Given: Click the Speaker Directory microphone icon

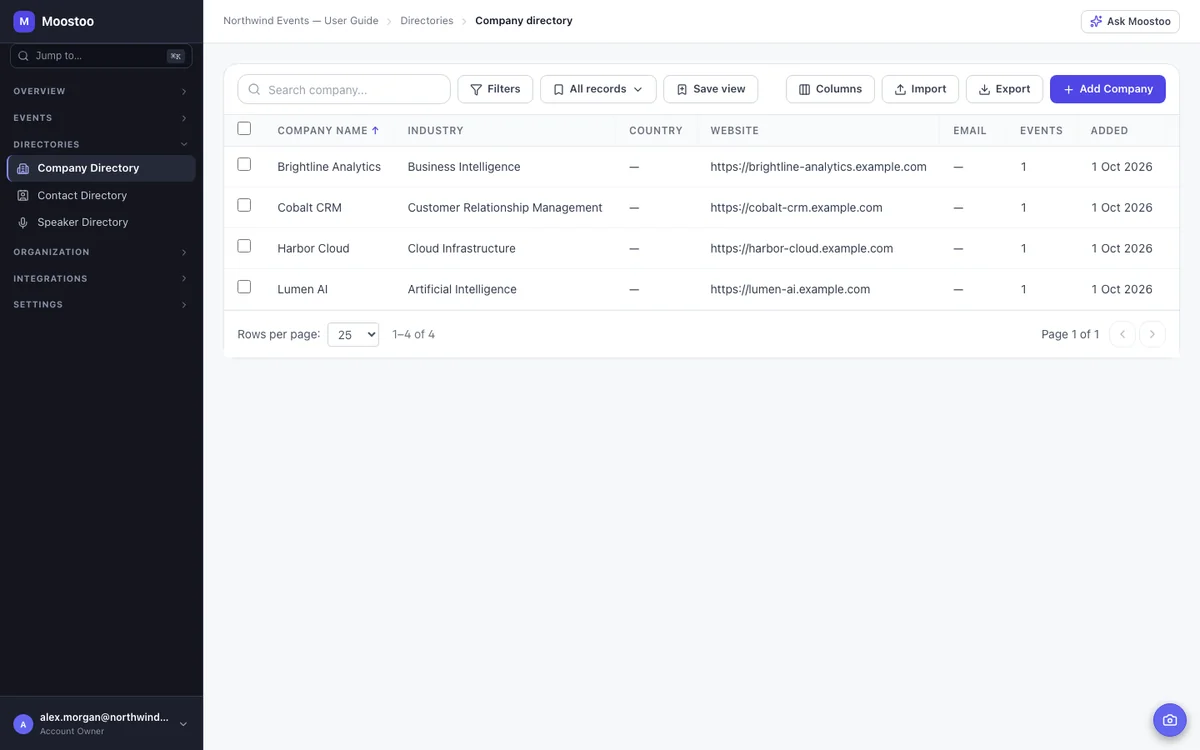Looking at the screenshot, I should pyautogui.click(x=23, y=223).
